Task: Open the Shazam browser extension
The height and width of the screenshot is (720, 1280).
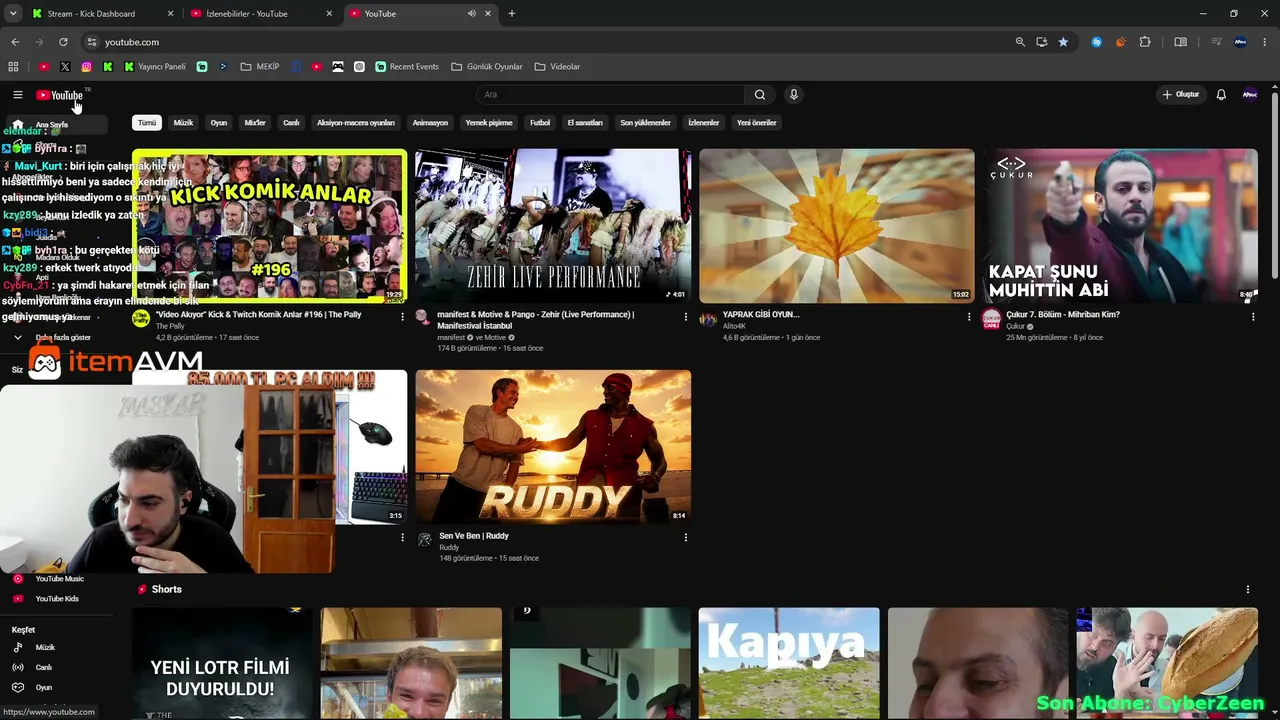Action: 1097,42
